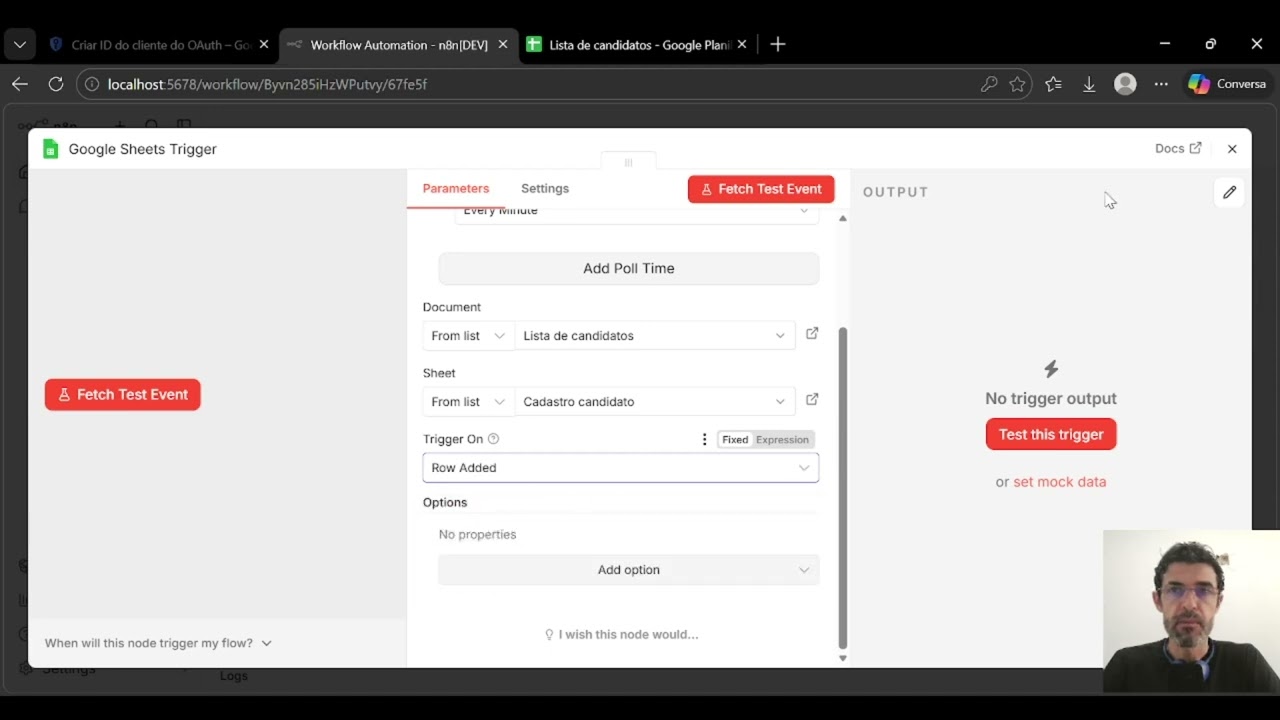
Task: Click the Google Sheets node icon in header
Action: point(50,149)
